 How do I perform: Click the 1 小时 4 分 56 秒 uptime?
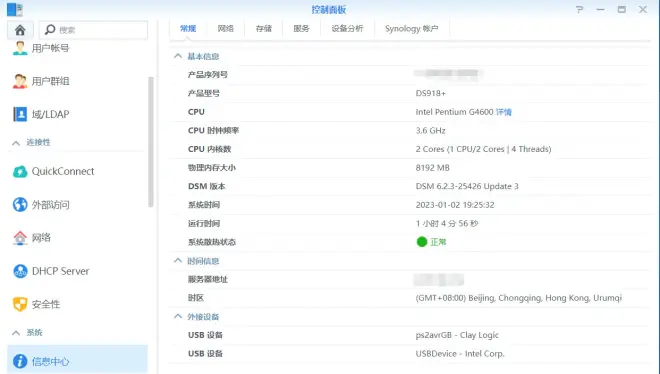447,223
